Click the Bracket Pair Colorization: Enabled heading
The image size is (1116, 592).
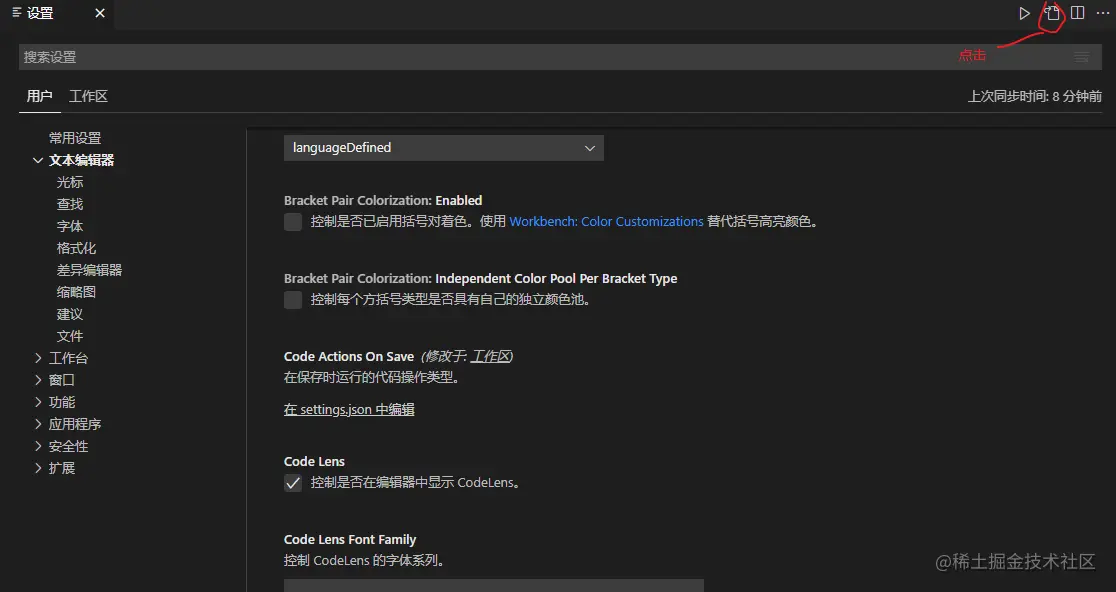point(383,201)
